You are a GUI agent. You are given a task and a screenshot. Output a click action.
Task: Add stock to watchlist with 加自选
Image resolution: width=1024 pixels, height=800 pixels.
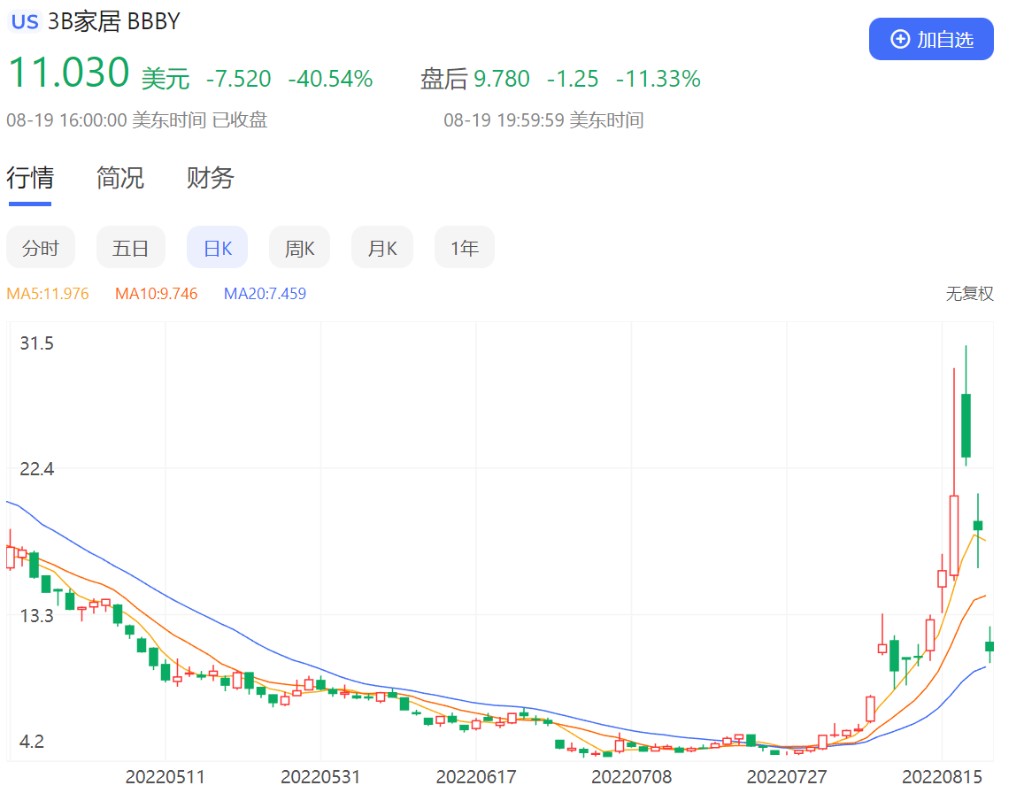click(931, 39)
